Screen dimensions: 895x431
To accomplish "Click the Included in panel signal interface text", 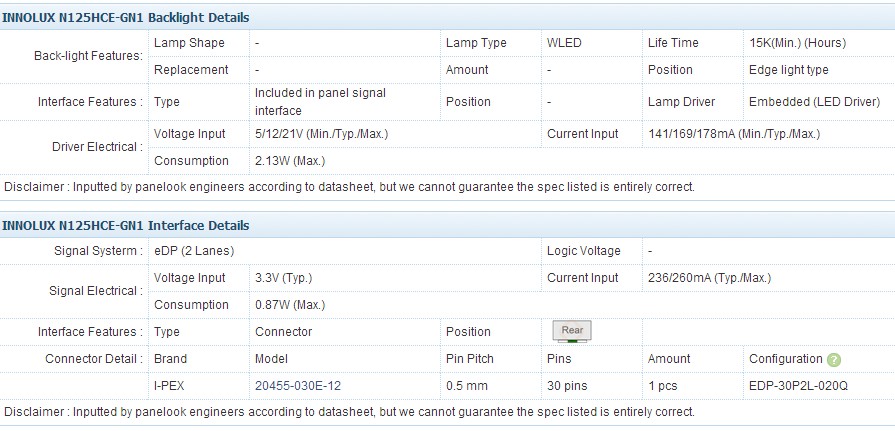I will click(320, 102).
